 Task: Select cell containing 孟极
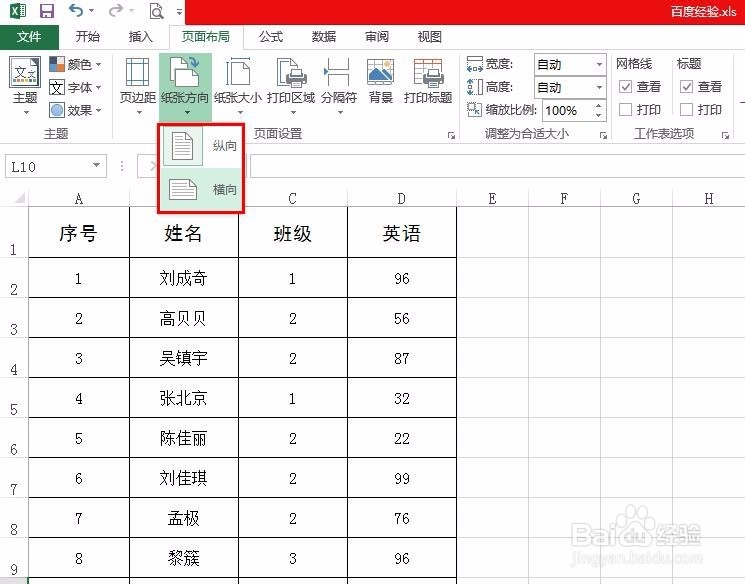tap(184, 518)
